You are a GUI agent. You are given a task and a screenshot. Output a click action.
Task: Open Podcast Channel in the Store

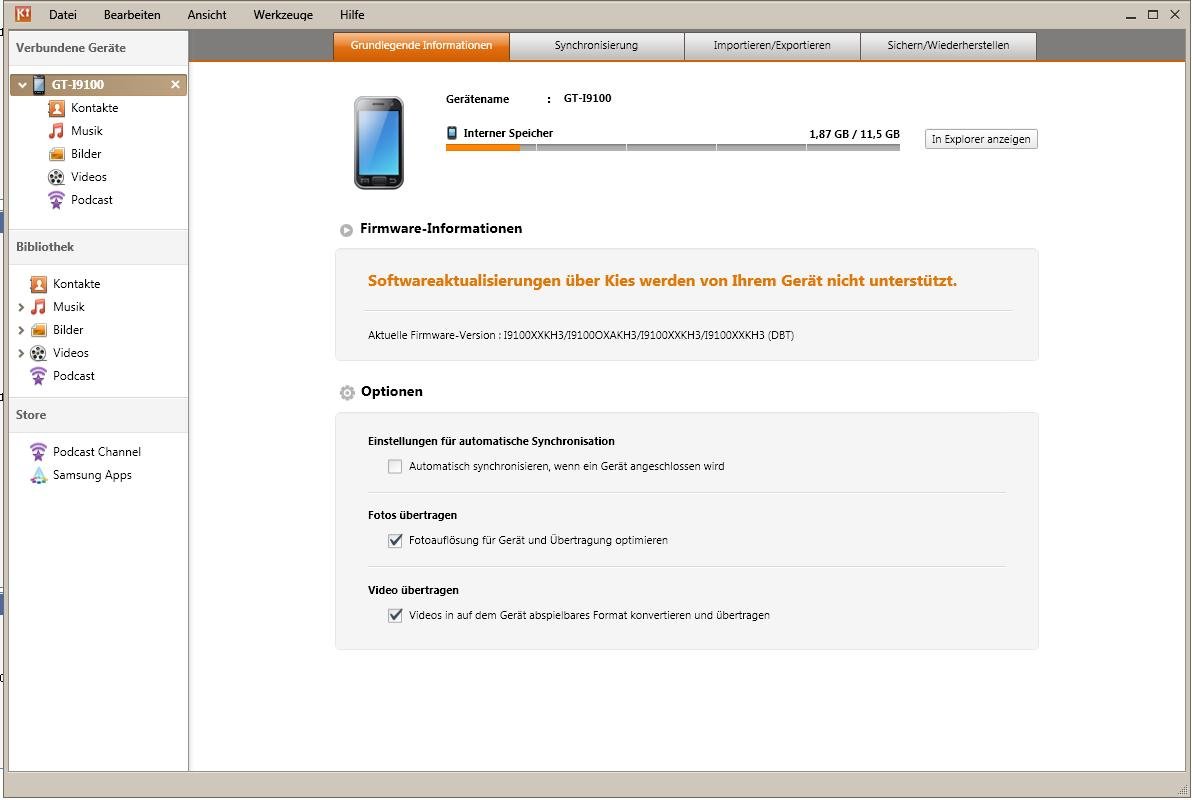point(97,452)
